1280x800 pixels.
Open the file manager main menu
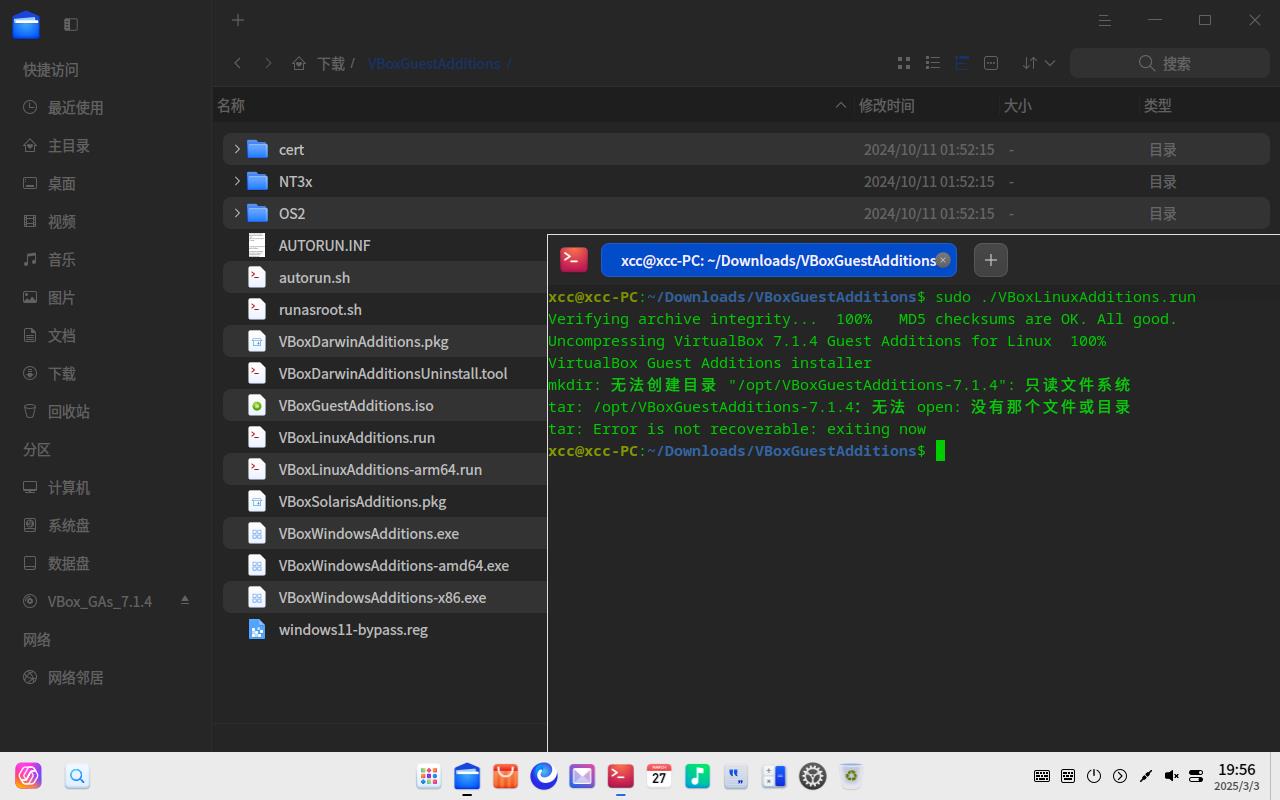pyautogui.click(x=1105, y=20)
